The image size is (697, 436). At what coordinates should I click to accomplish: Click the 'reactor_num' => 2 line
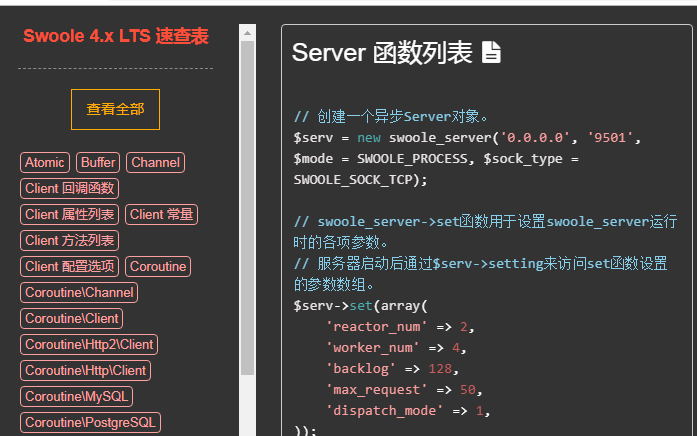pos(400,327)
